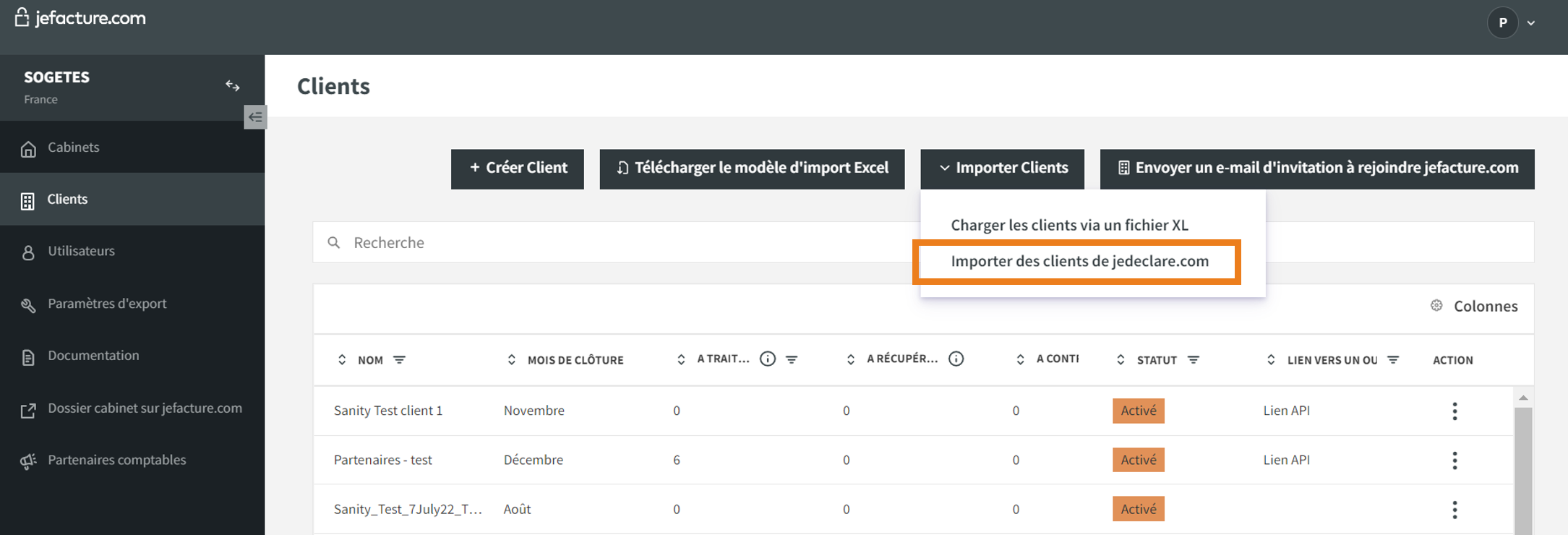Click the Août closing month cell
This screenshot has width=1568, height=535.
[x=517, y=509]
